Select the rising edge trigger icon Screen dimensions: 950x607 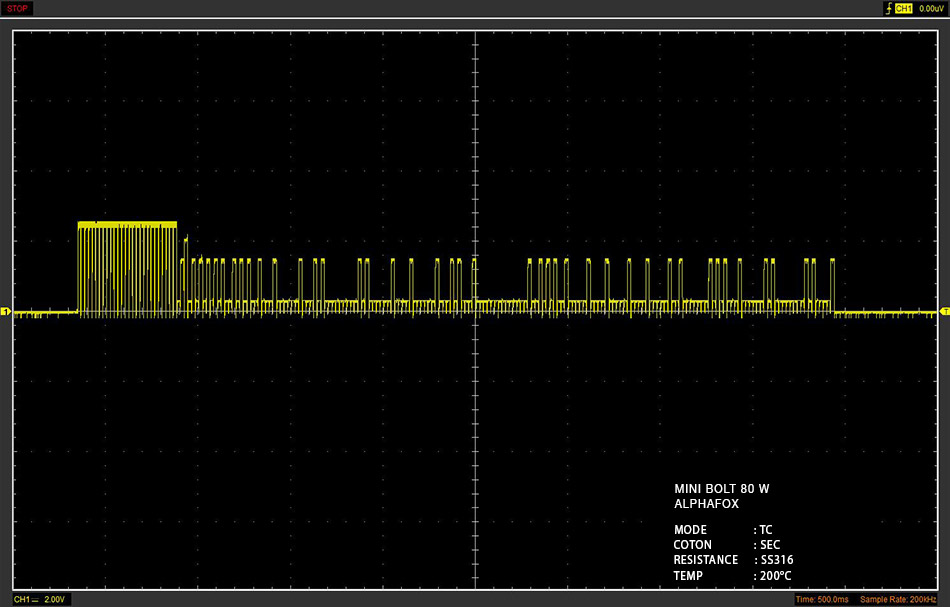[888, 8]
